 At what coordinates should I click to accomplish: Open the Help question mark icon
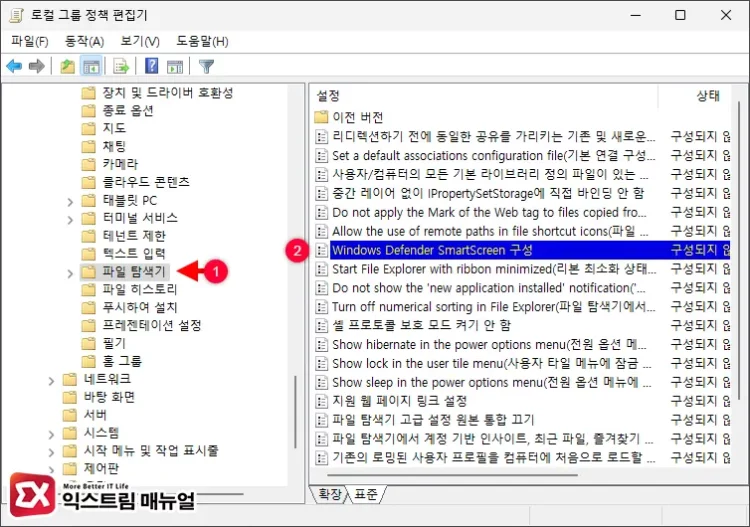pyautogui.click(x=151, y=66)
